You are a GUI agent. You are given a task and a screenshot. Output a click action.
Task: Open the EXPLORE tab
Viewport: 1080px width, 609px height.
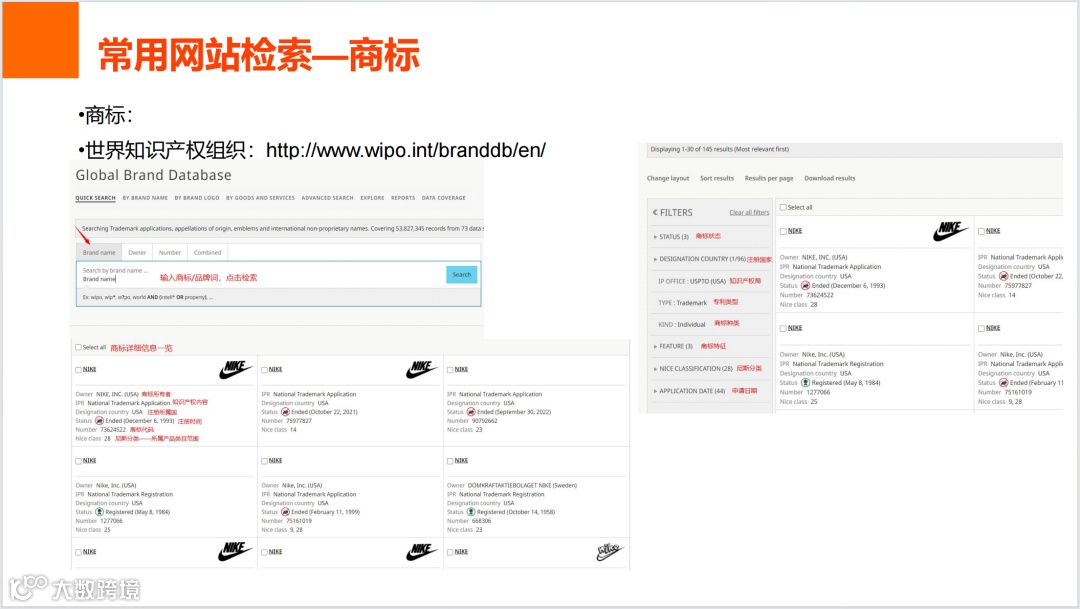coord(372,198)
